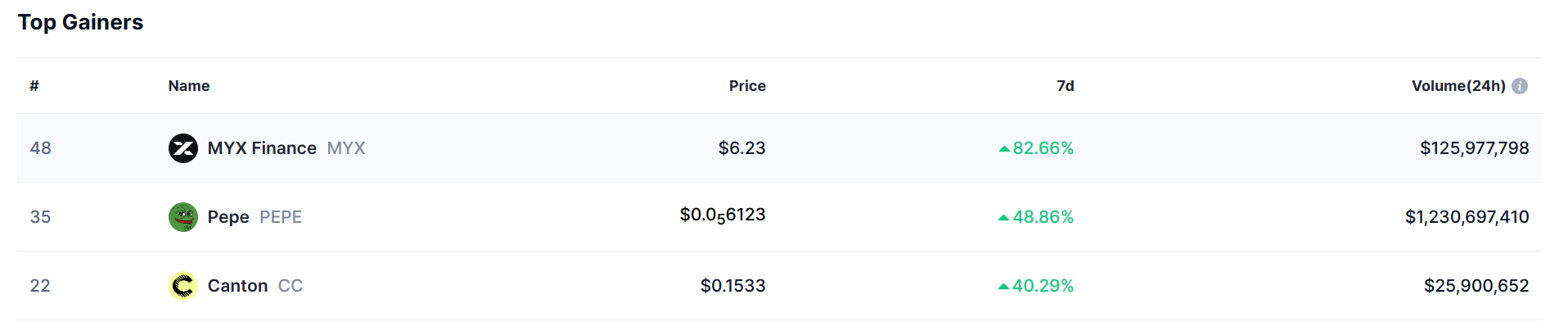Click the Canton coin logo
This screenshot has height=331, width=1568.
(182, 286)
